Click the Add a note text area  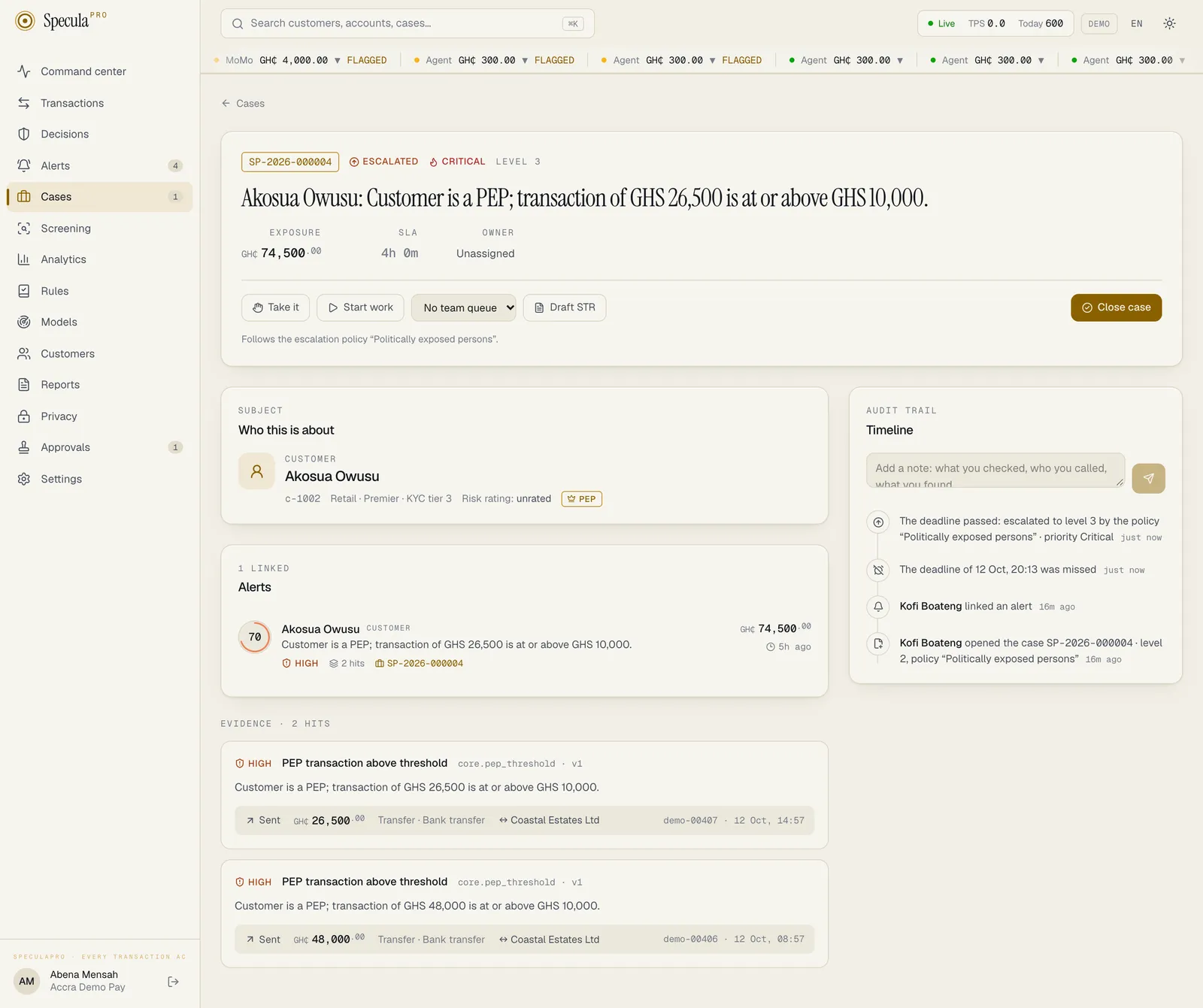click(x=995, y=471)
